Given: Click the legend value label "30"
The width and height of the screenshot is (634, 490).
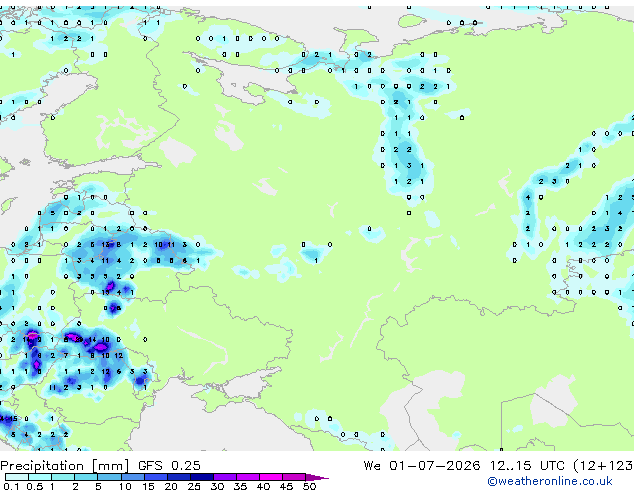Looking at the screenshot, I should click(217, 486).
